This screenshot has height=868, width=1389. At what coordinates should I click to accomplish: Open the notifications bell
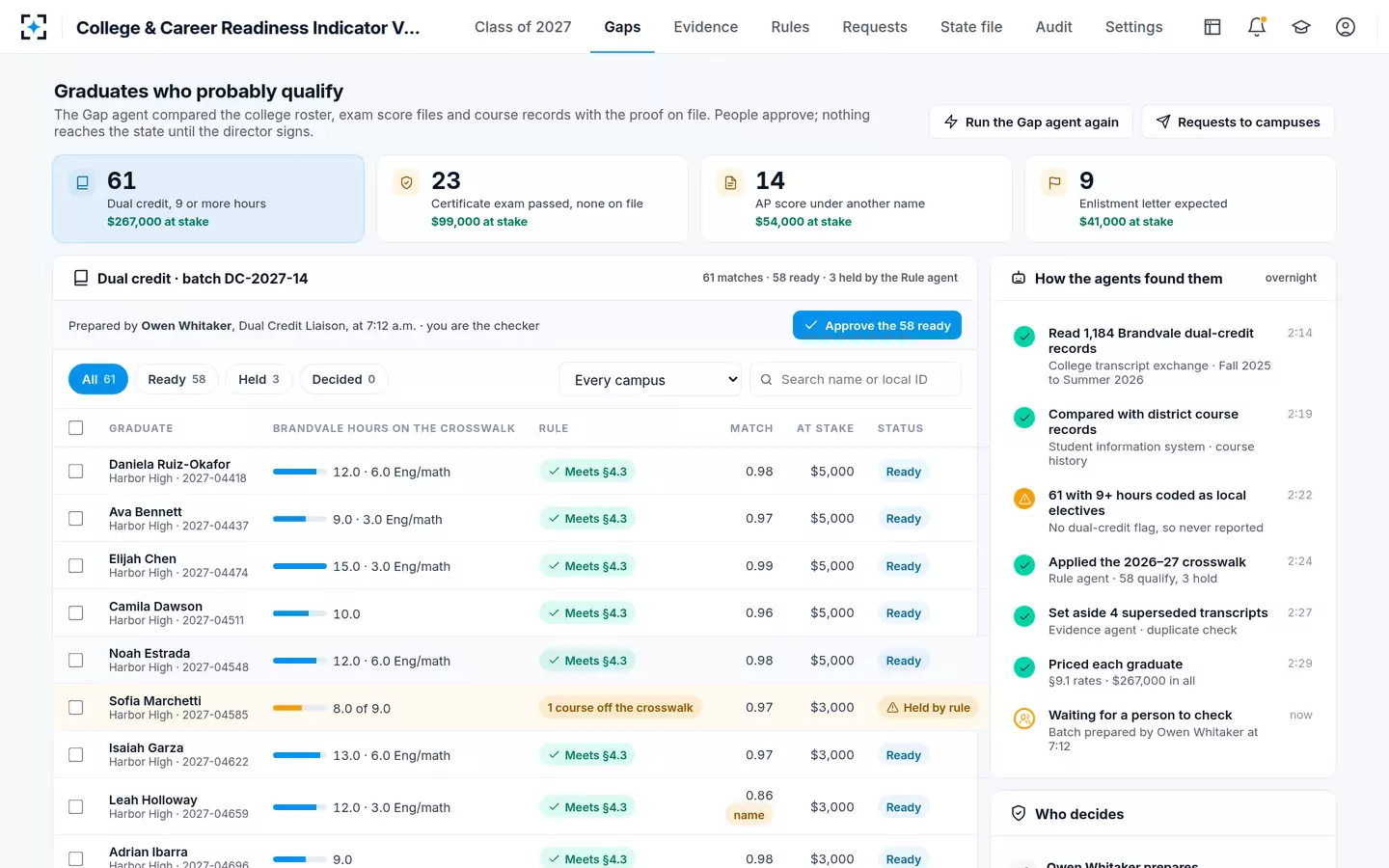point(1257,27)
